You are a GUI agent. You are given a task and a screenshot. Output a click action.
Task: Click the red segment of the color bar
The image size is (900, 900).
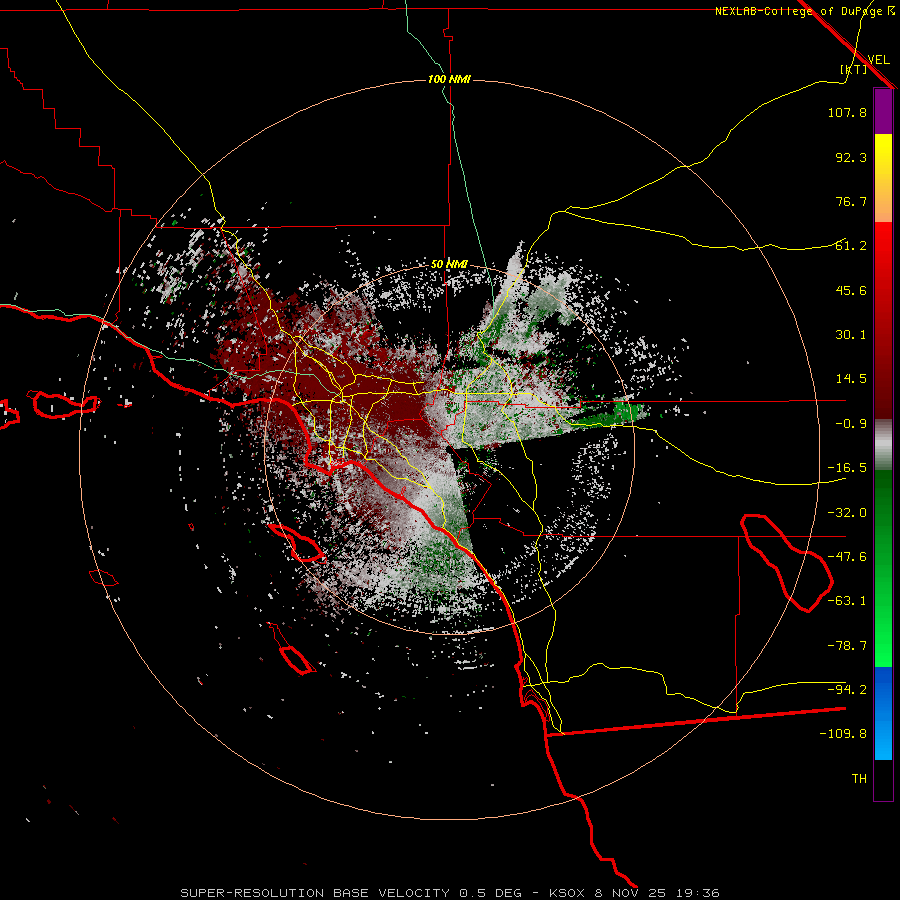point(883,320)
